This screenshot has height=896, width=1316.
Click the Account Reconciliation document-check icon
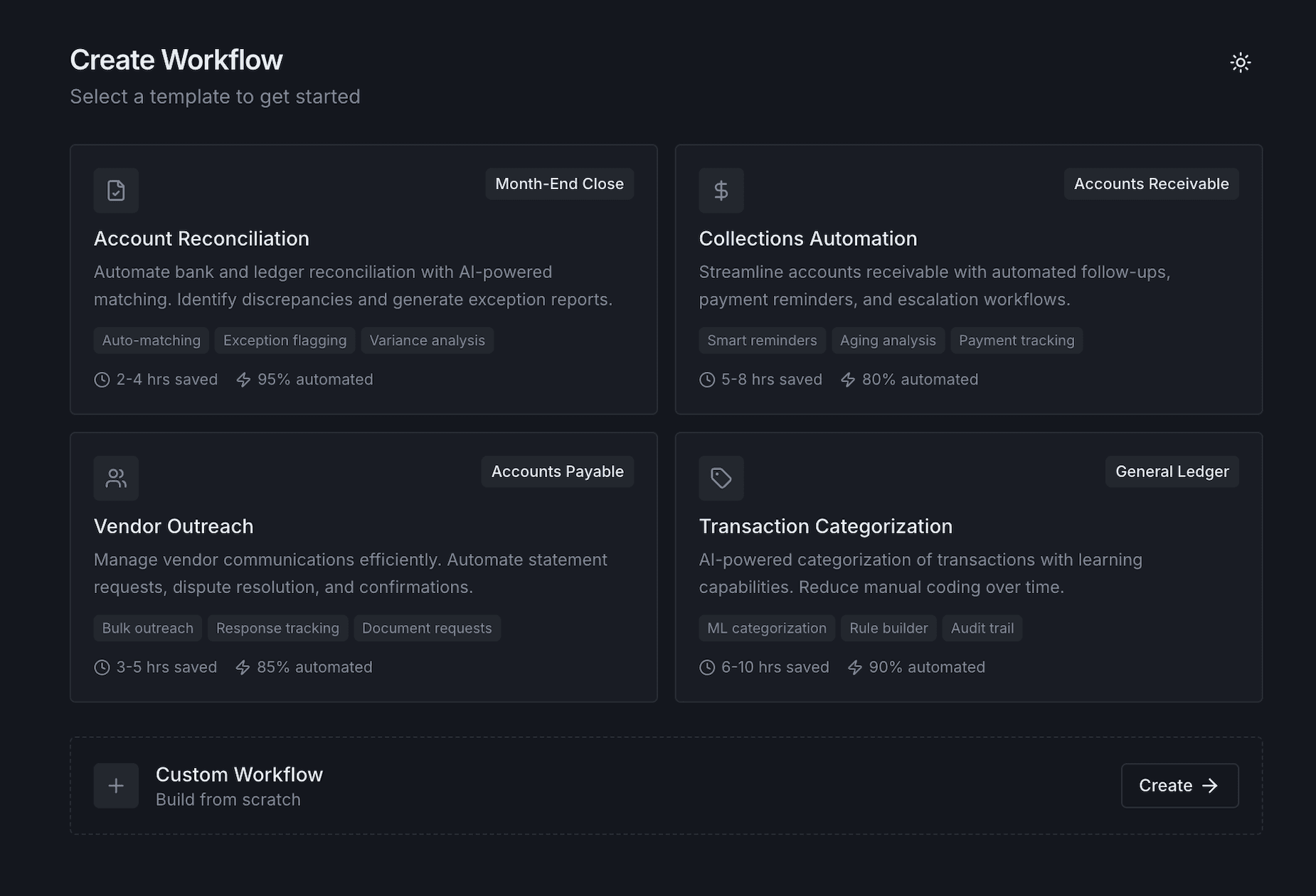[116, 191]
